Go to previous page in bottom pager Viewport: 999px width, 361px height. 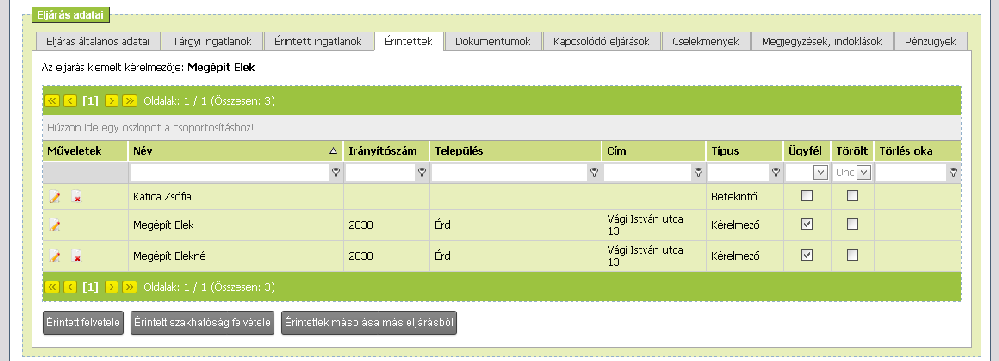[x=70, y=287]
